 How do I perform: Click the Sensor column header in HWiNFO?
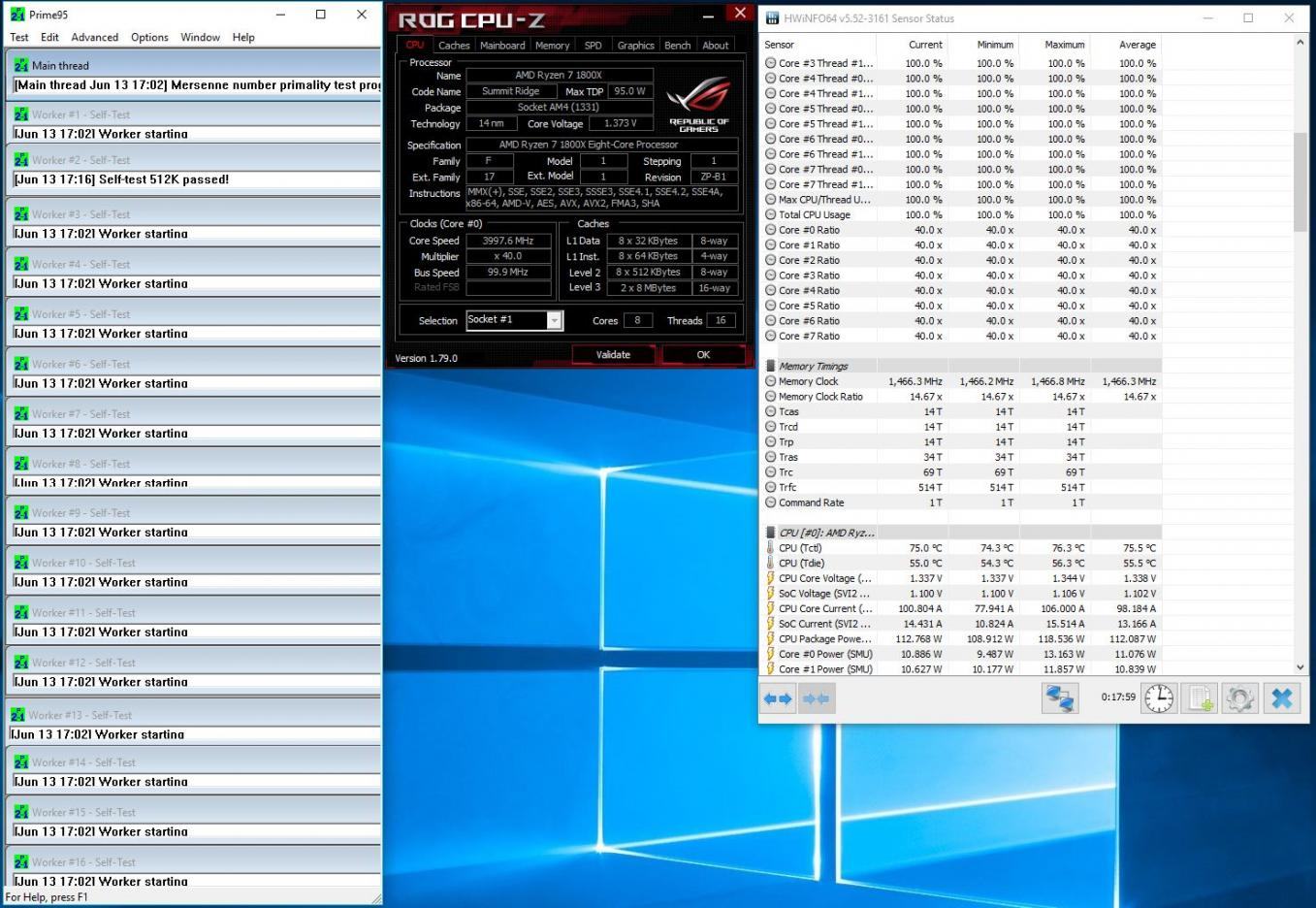[818, 45]
